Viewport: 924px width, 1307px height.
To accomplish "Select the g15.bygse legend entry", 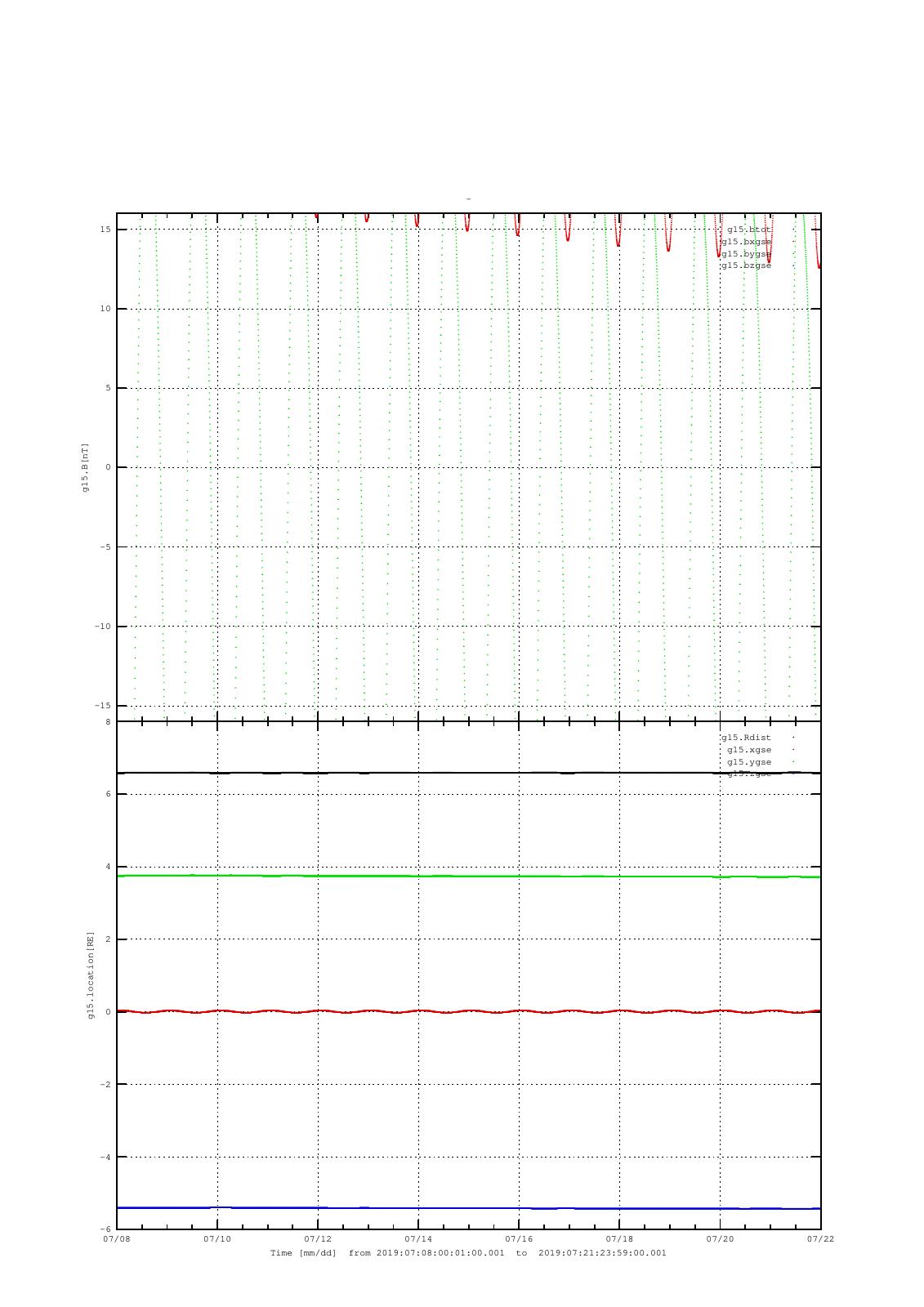I will [x=746, y=254].
